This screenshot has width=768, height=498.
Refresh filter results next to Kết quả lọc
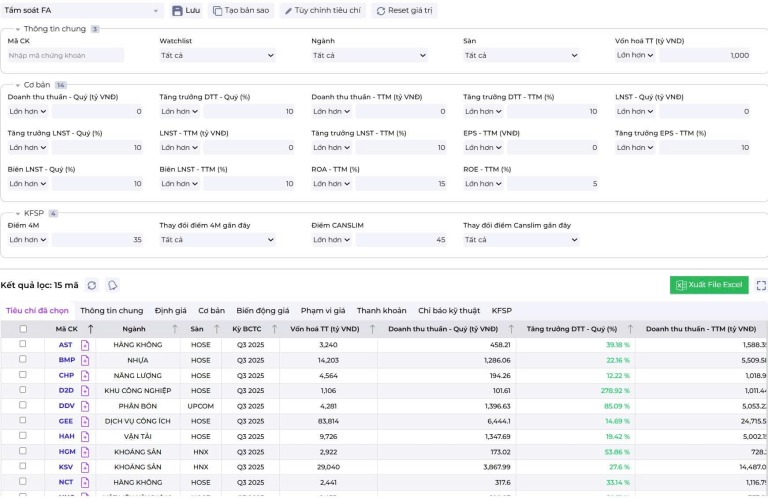click(92, 285)
